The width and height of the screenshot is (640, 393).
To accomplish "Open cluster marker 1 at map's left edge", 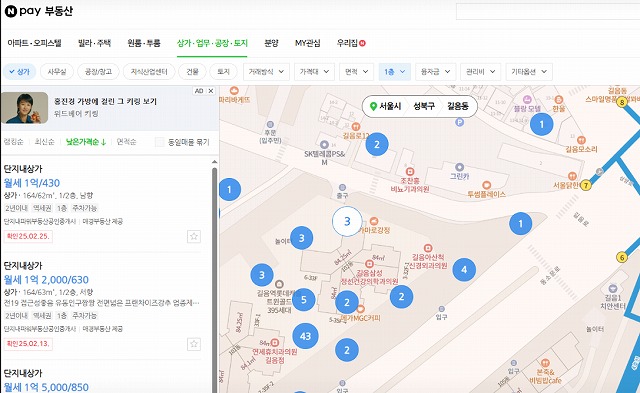I will pos(229,189).
